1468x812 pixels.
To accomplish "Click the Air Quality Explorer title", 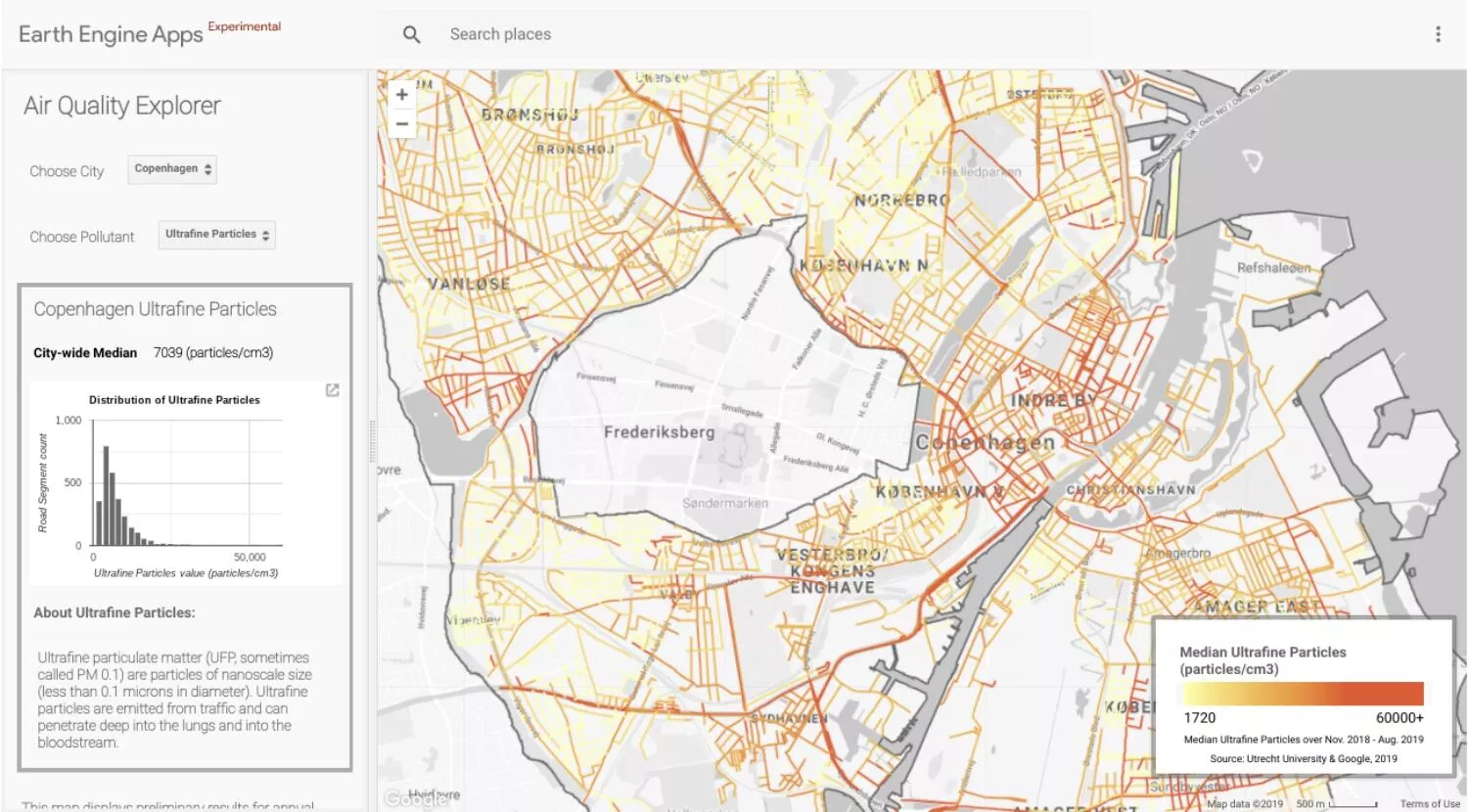I will pos(122,106).
